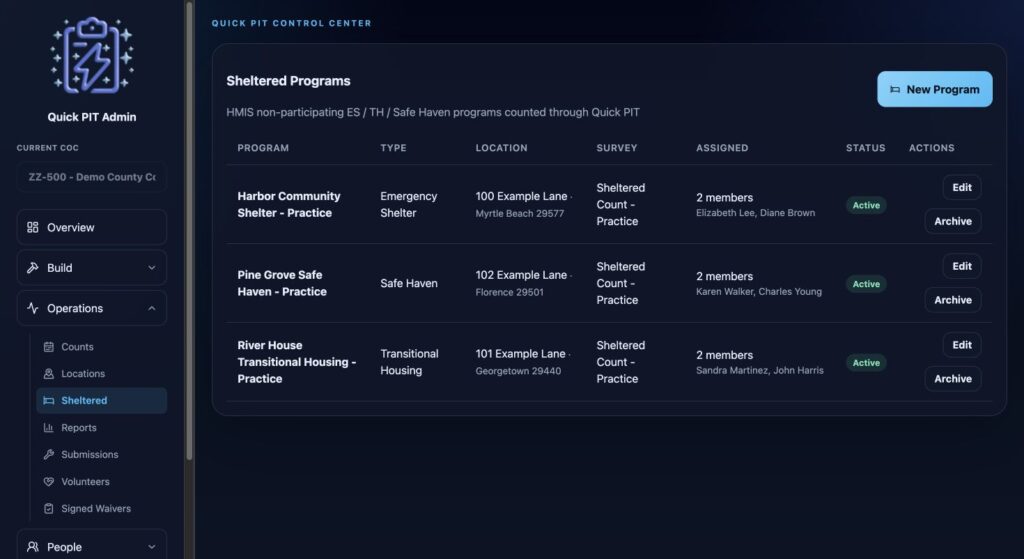
Task: Click the sidebar vertical scrollbar
Action: pos(189,231)
